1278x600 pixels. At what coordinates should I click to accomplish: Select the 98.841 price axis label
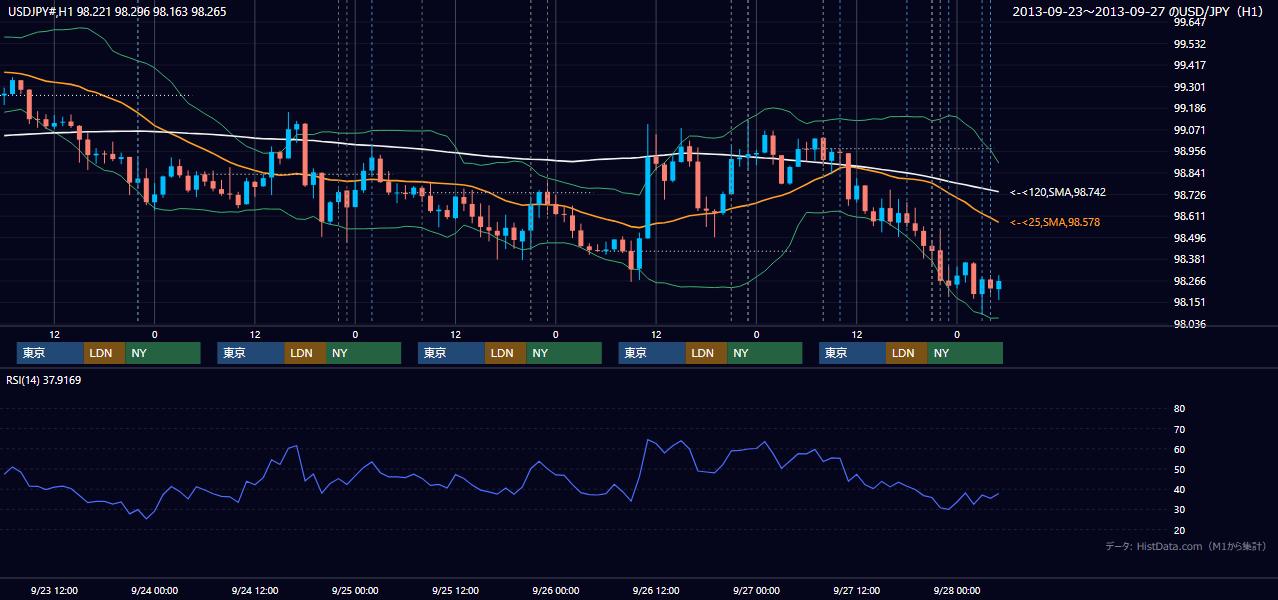pos(1189,173)
